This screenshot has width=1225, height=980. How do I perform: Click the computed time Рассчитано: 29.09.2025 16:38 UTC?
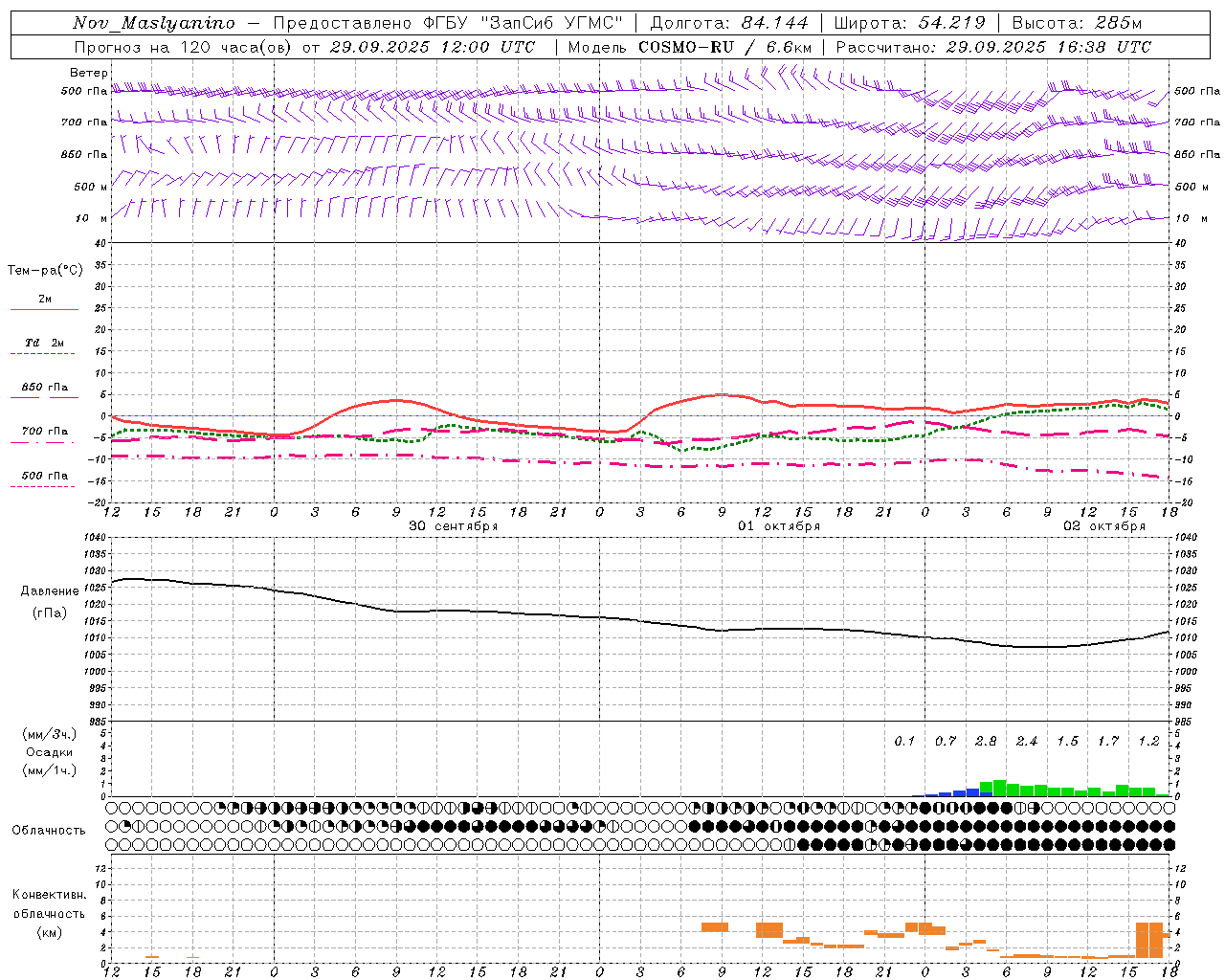coord(993,47)
